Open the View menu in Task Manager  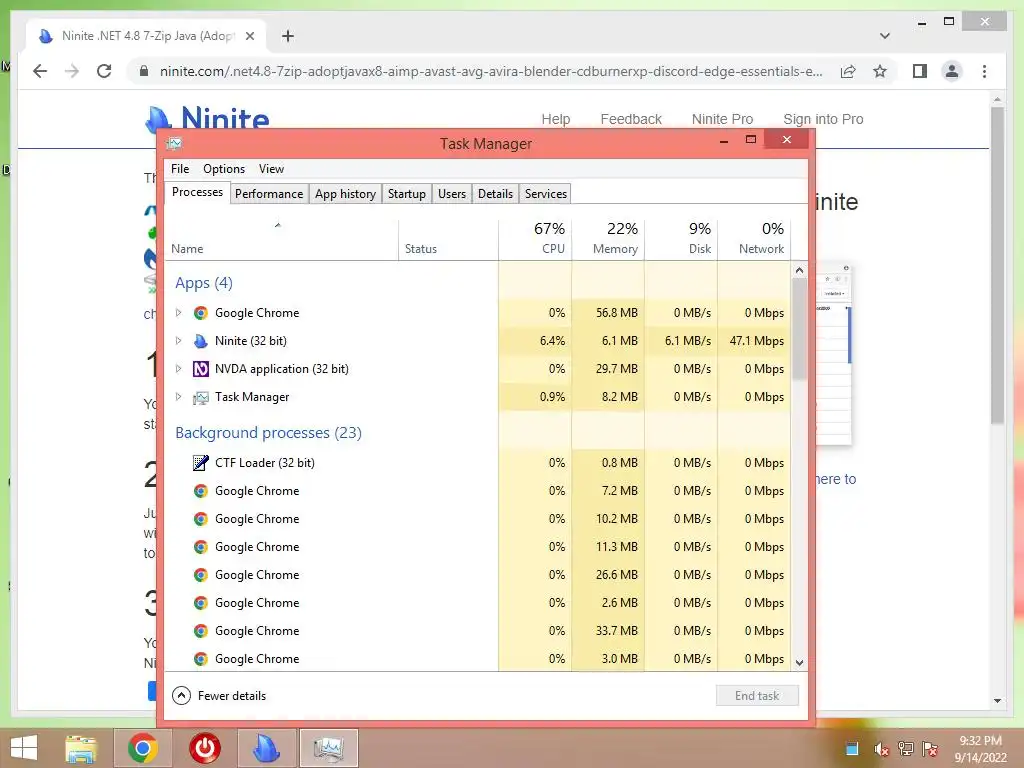(x=271, y=168)
